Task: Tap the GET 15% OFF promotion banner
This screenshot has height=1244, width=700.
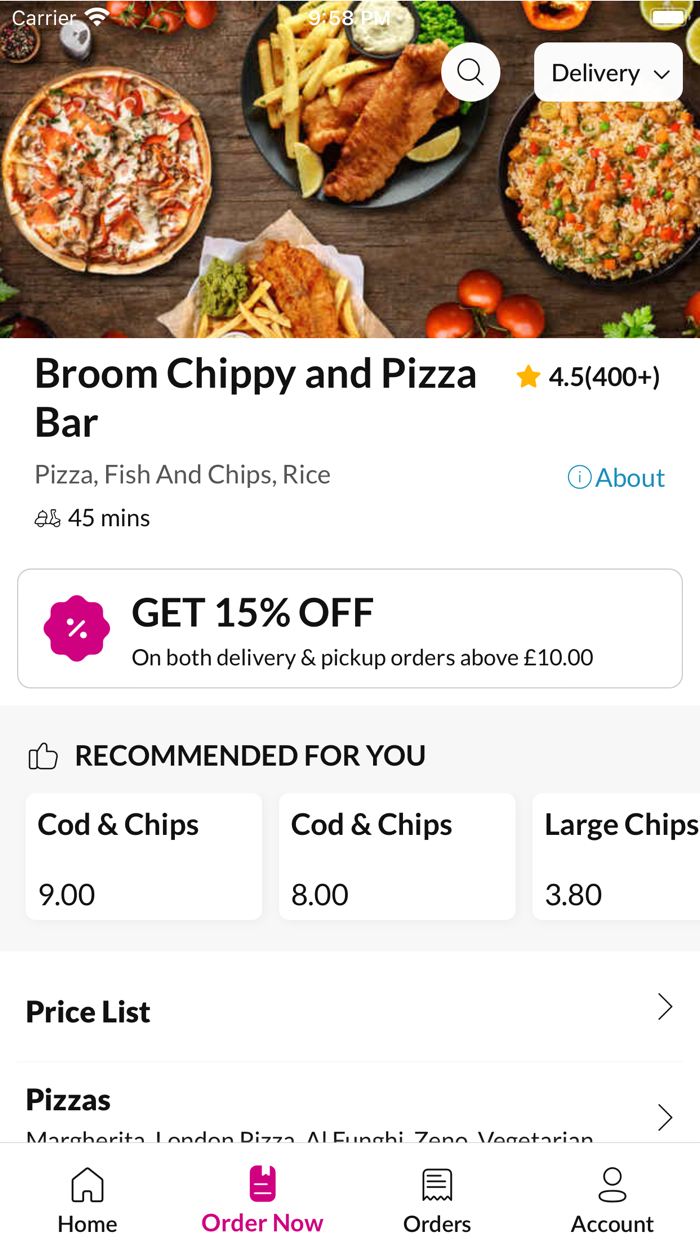Action: coord(349,628)
